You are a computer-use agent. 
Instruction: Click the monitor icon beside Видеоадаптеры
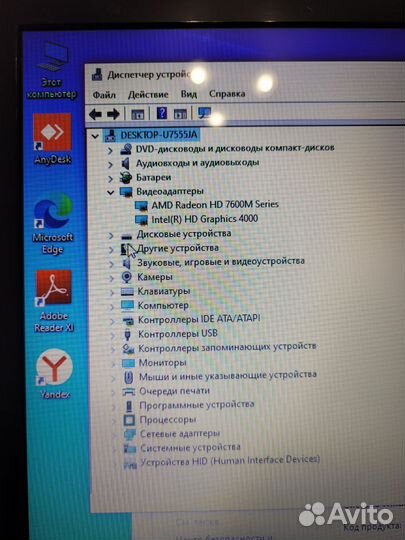(126, 192)
